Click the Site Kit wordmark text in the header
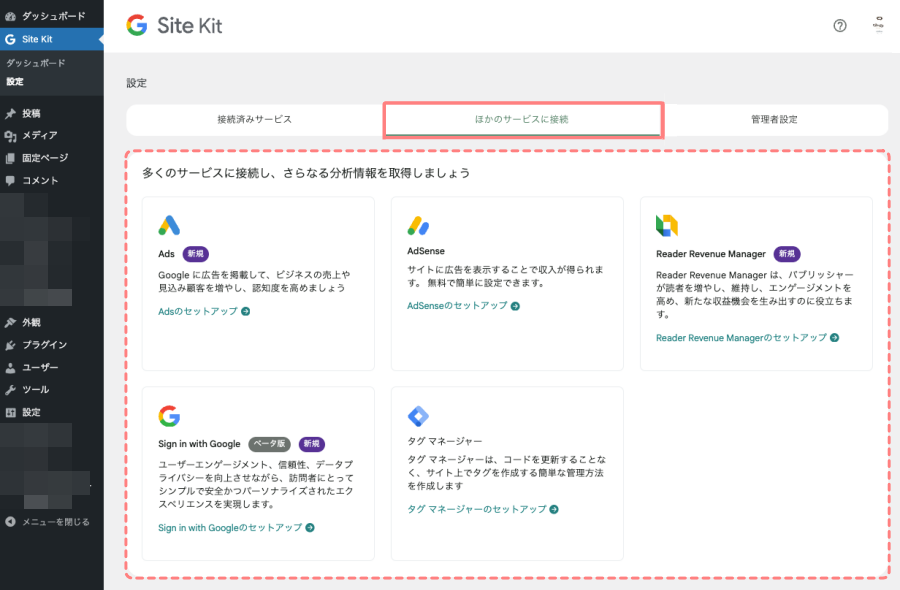The width and height of the screenshot is (900, 590). point(189,26)
